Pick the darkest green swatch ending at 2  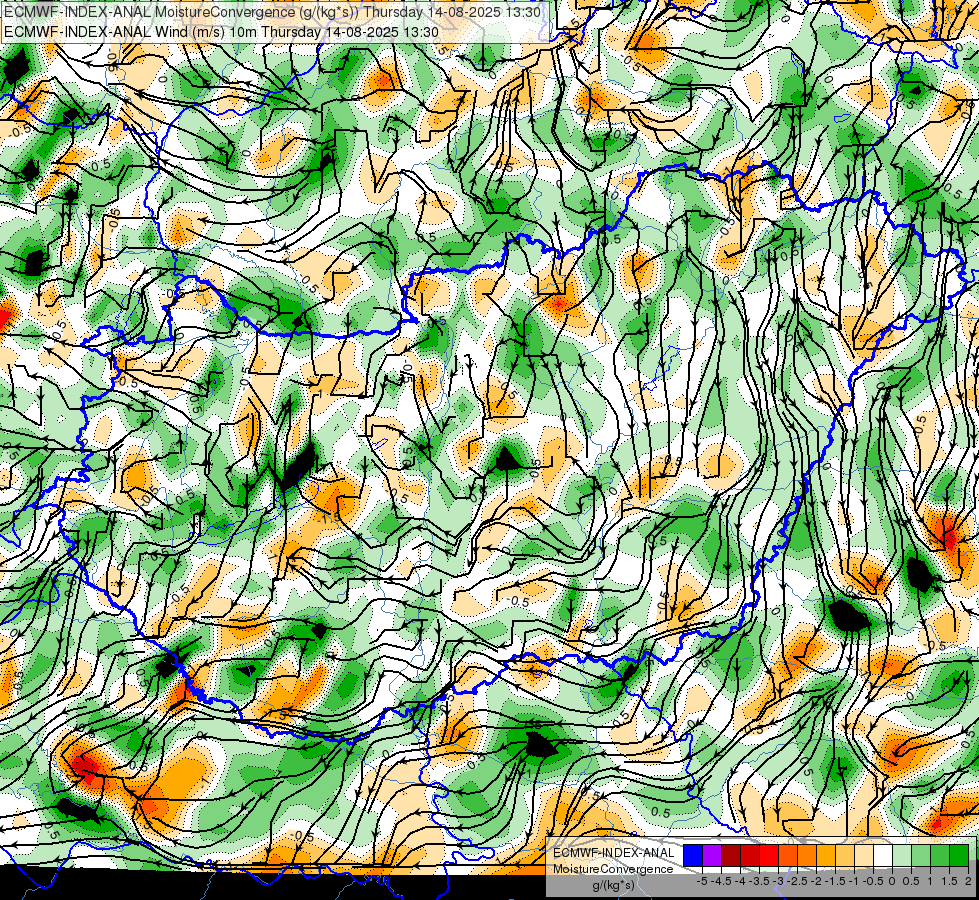[x=959, y=855]
